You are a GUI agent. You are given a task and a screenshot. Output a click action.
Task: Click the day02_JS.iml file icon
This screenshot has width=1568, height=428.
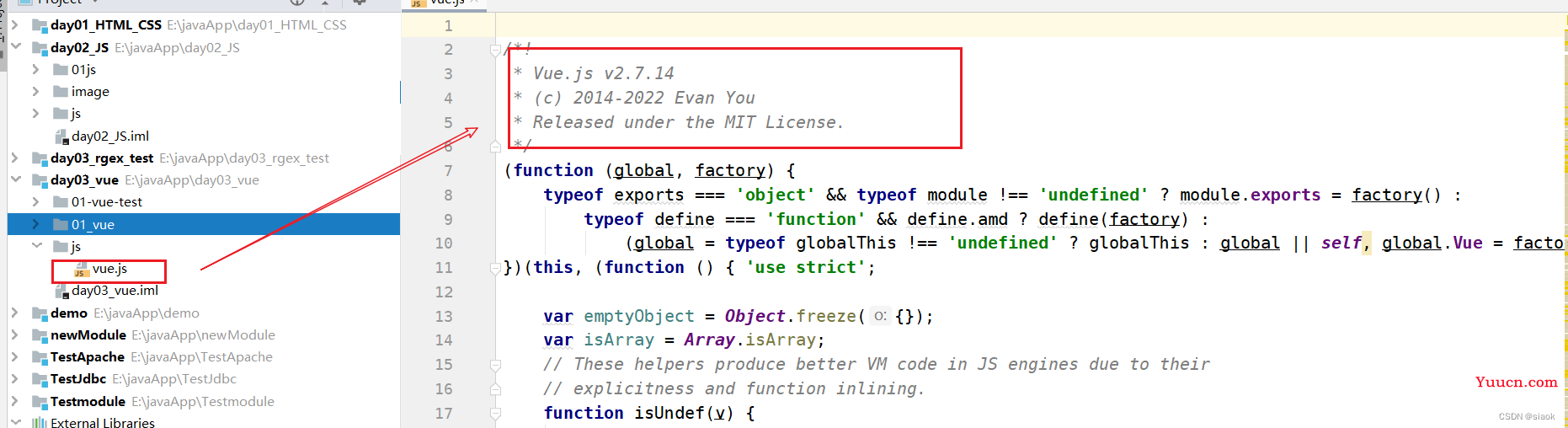point(61,136)
